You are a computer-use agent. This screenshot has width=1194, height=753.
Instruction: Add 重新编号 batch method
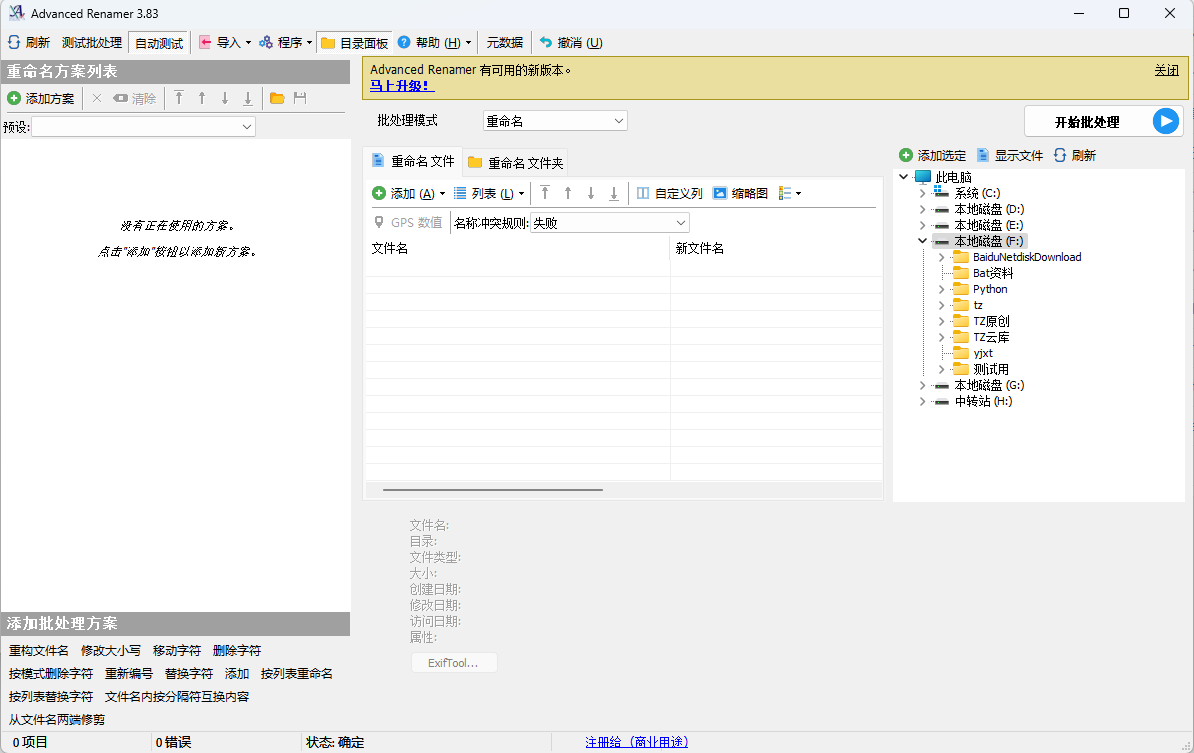129,674
